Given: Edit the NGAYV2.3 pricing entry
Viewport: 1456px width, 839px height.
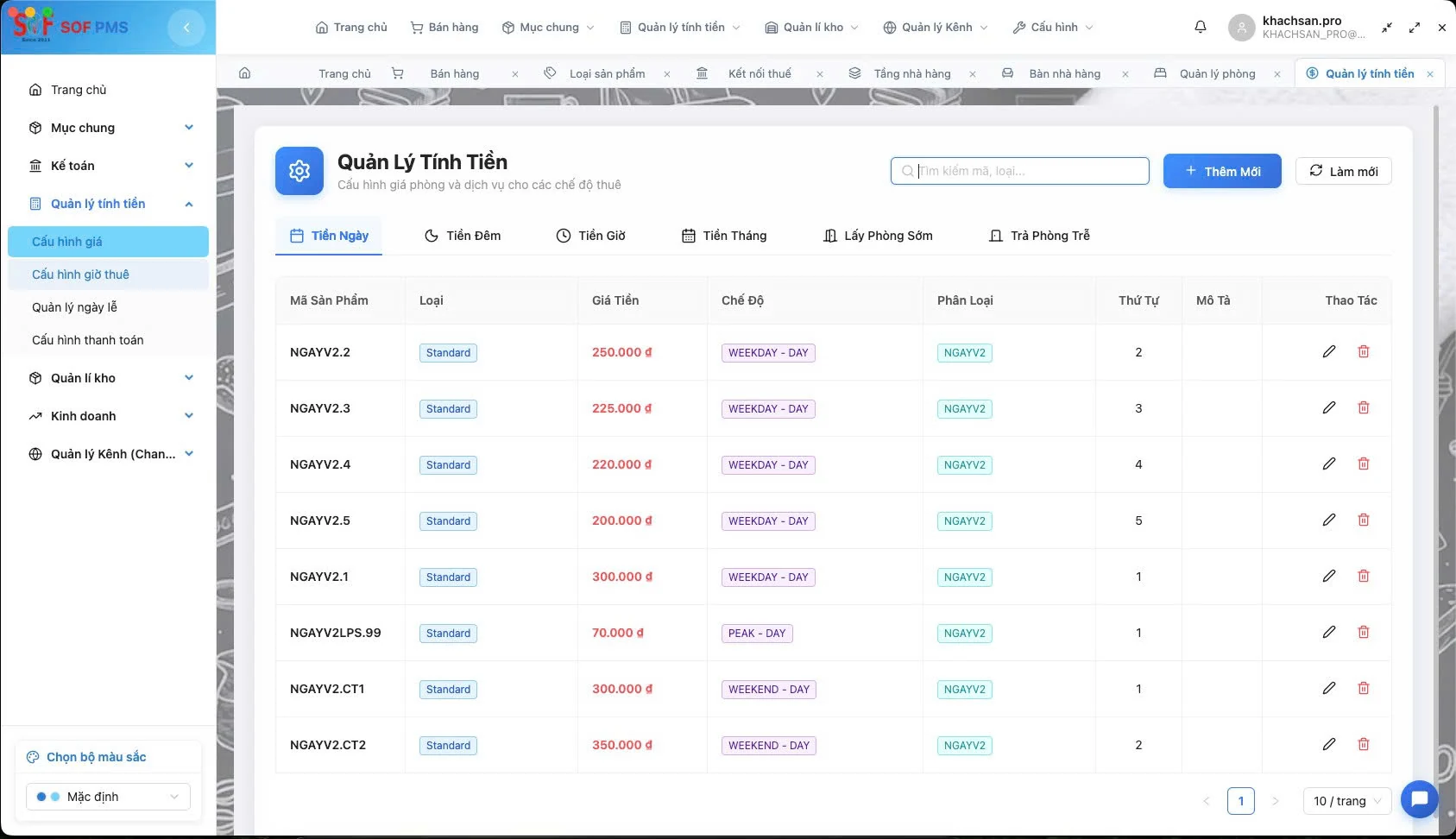Looking at the screenshot, I should pos(1329,407).
